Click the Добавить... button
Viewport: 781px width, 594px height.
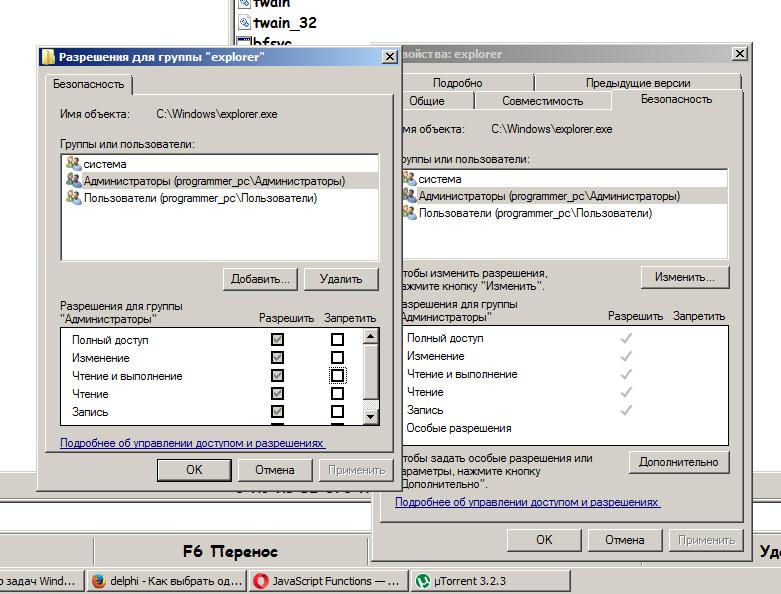[x=260, y=279]
